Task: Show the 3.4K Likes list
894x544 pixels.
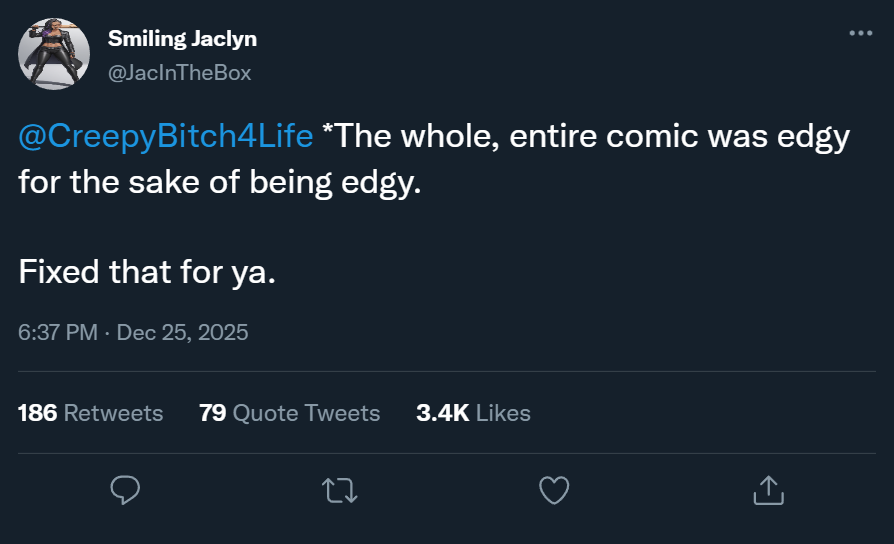Action: (473, 413)
